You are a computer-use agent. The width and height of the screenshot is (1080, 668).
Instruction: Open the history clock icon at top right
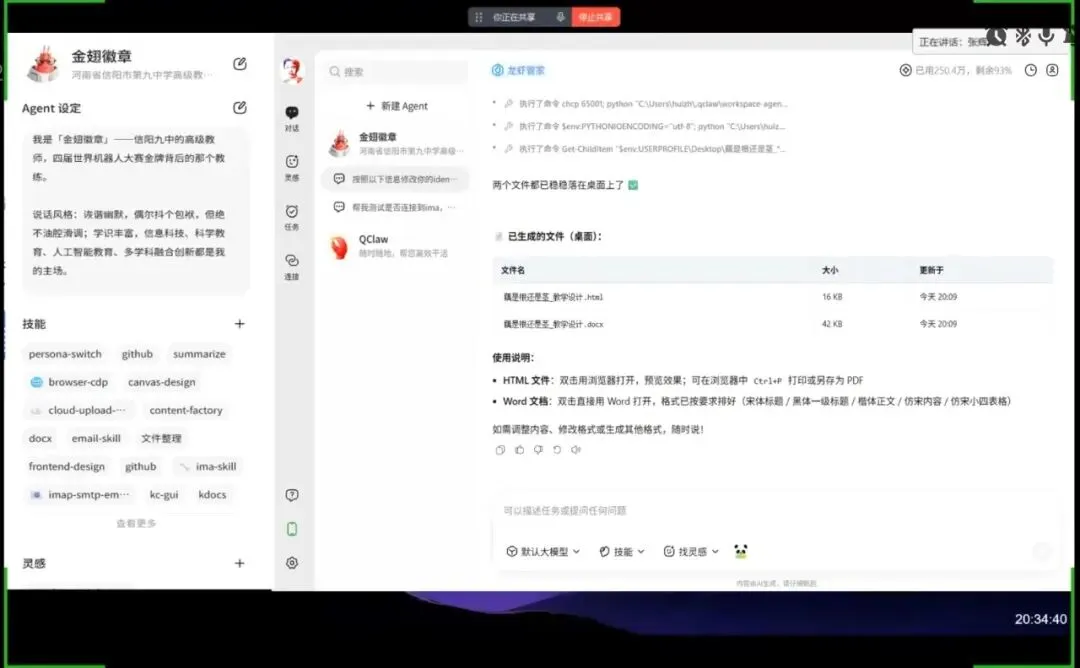[x=1030, y=70]
